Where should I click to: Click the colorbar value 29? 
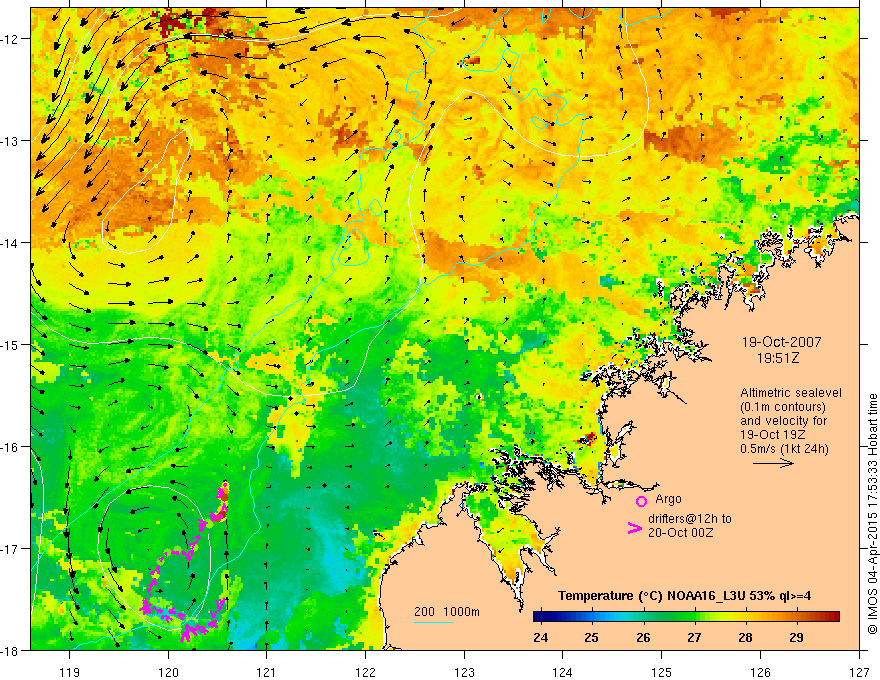tap(796, 637)
